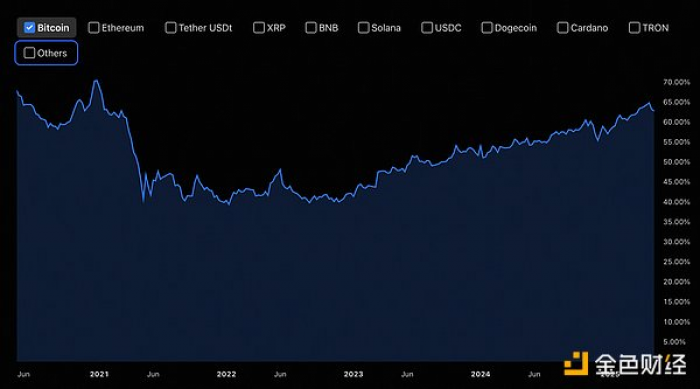The image size is (700, 389).
Task: Check the Others checkbox
Action: click(29, 53)
